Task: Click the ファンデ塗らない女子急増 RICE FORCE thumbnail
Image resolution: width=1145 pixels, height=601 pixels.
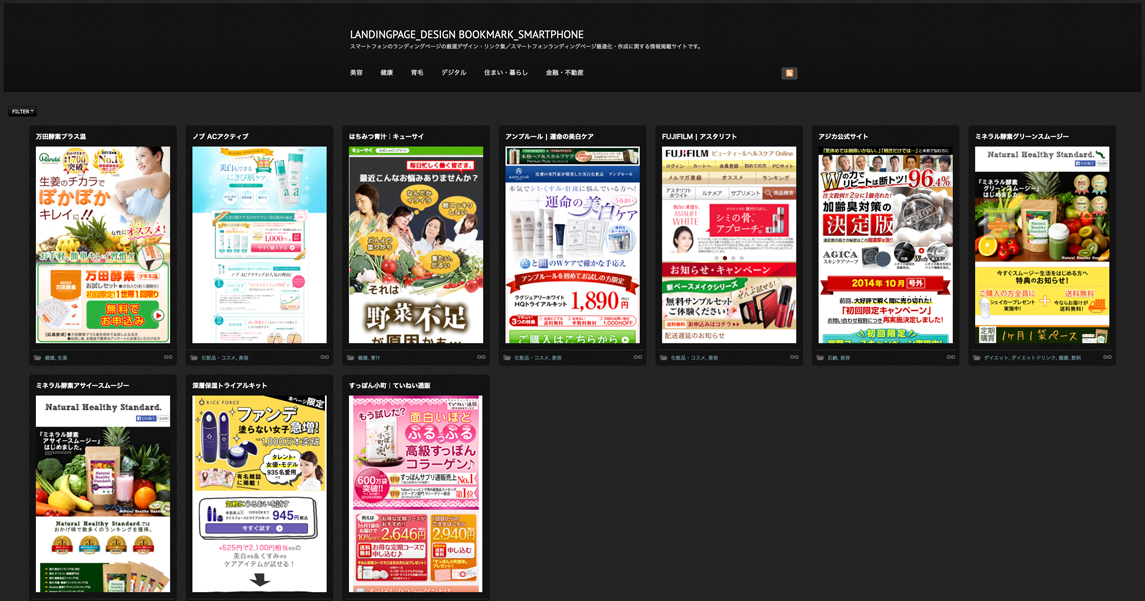Action: [x=259, y=494]
